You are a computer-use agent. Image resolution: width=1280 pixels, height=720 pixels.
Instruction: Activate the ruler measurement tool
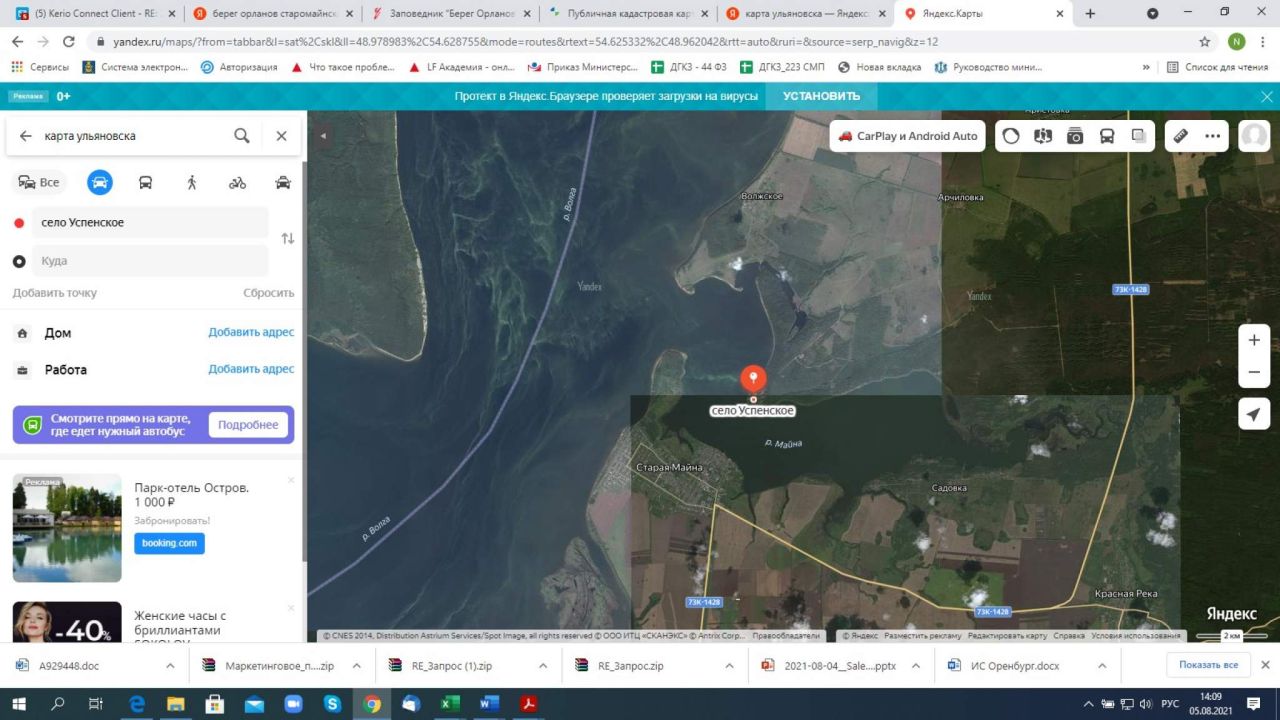click(1181, 136)
